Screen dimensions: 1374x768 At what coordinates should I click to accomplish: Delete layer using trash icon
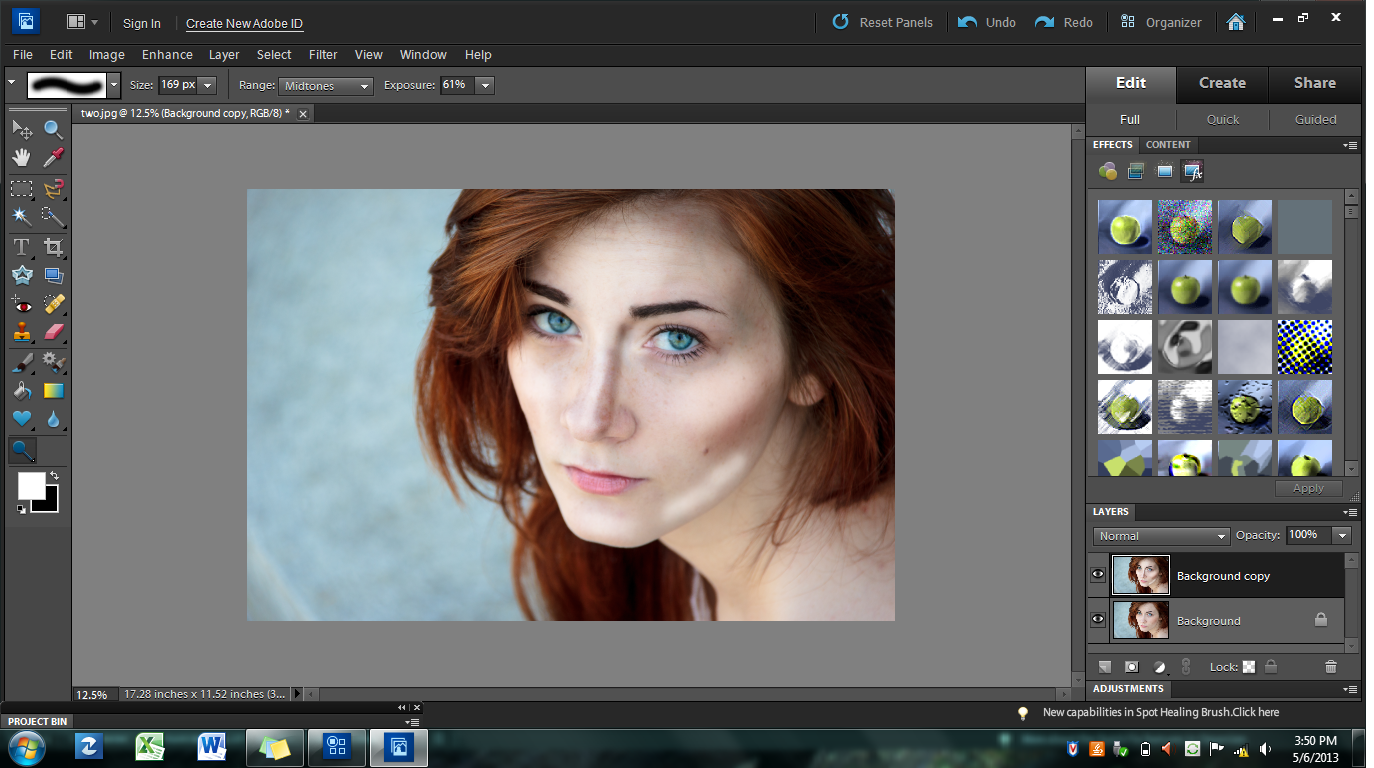click(x=1330, y=667)
